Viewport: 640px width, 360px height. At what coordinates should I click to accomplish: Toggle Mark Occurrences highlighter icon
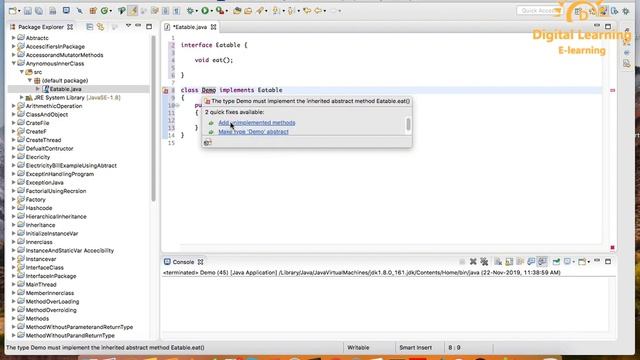133,11
